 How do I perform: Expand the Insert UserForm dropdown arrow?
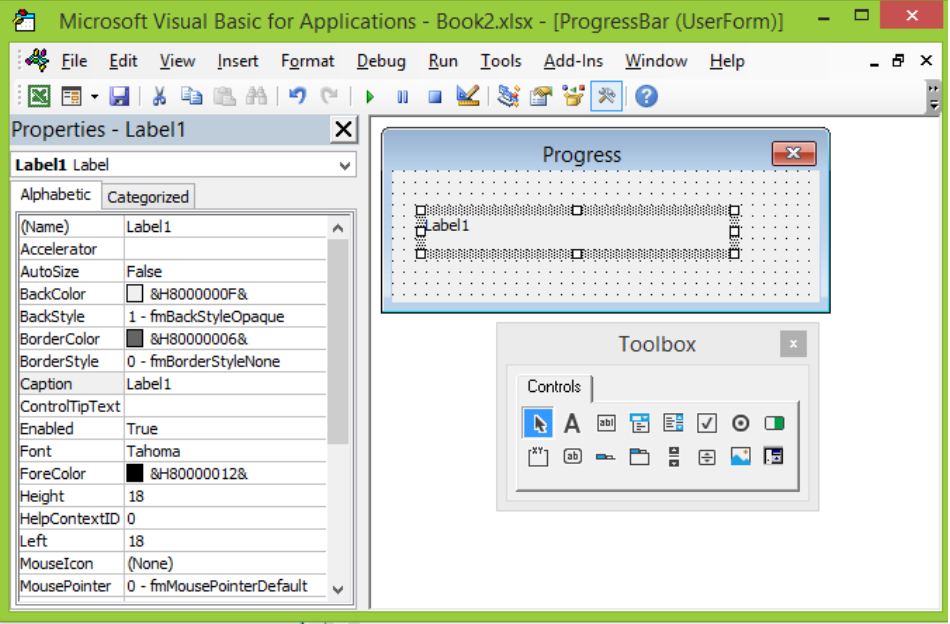tap(95, 97)
